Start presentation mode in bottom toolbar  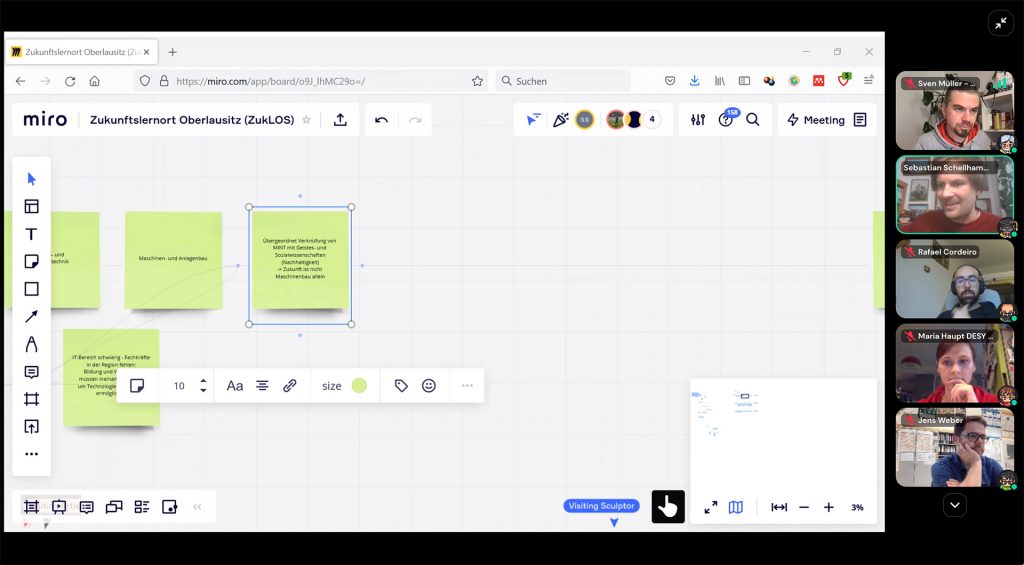(x=59, y=507)
